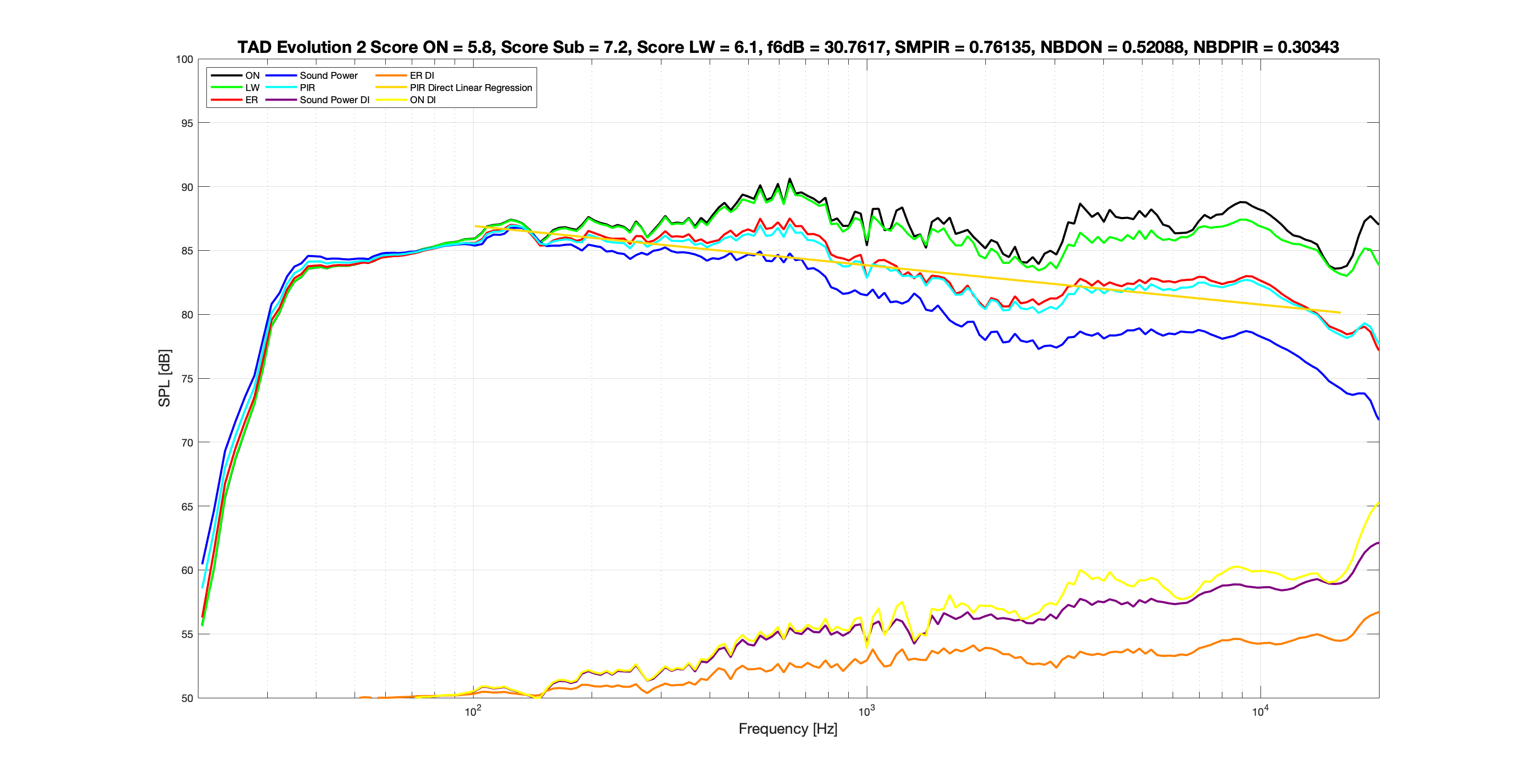Click the ER legend label
This screenshot has width=1524, height=784.
click(251, 100)
